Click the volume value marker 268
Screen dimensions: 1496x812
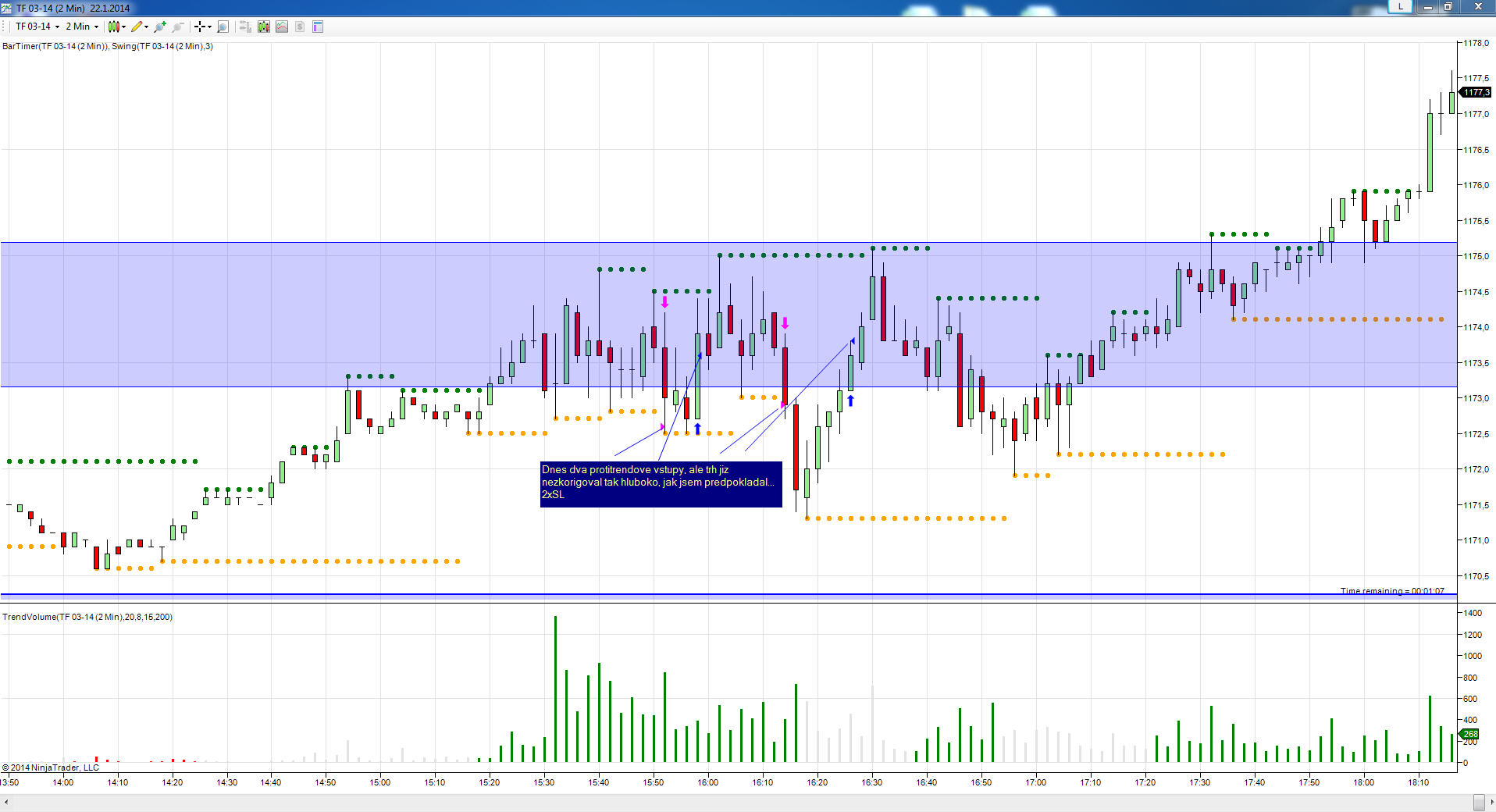[x=1470, y=734]
